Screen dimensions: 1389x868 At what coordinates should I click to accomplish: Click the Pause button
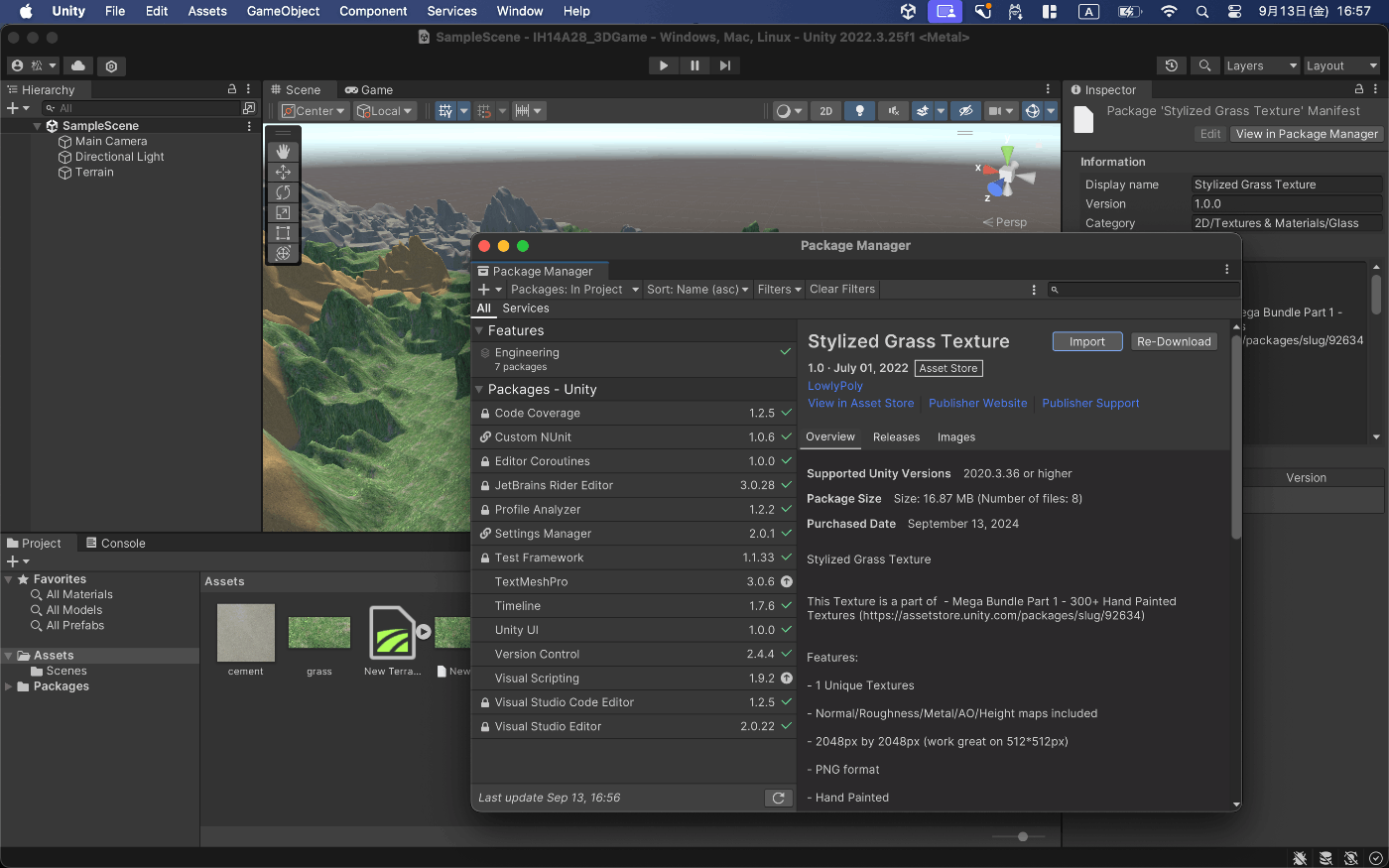click(694, 65)
